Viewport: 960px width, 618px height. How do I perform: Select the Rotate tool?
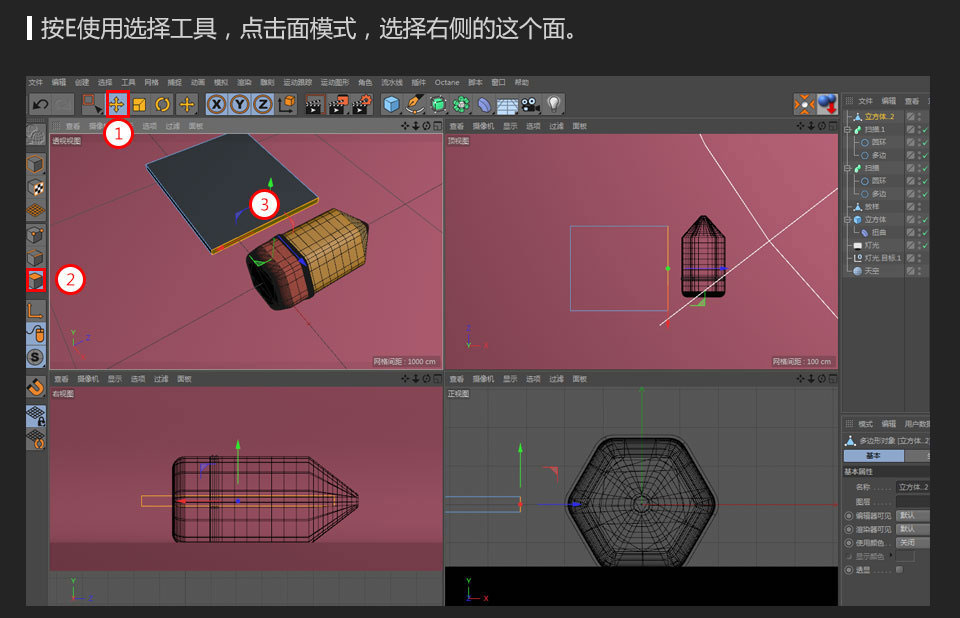click(x=162, y=104)
